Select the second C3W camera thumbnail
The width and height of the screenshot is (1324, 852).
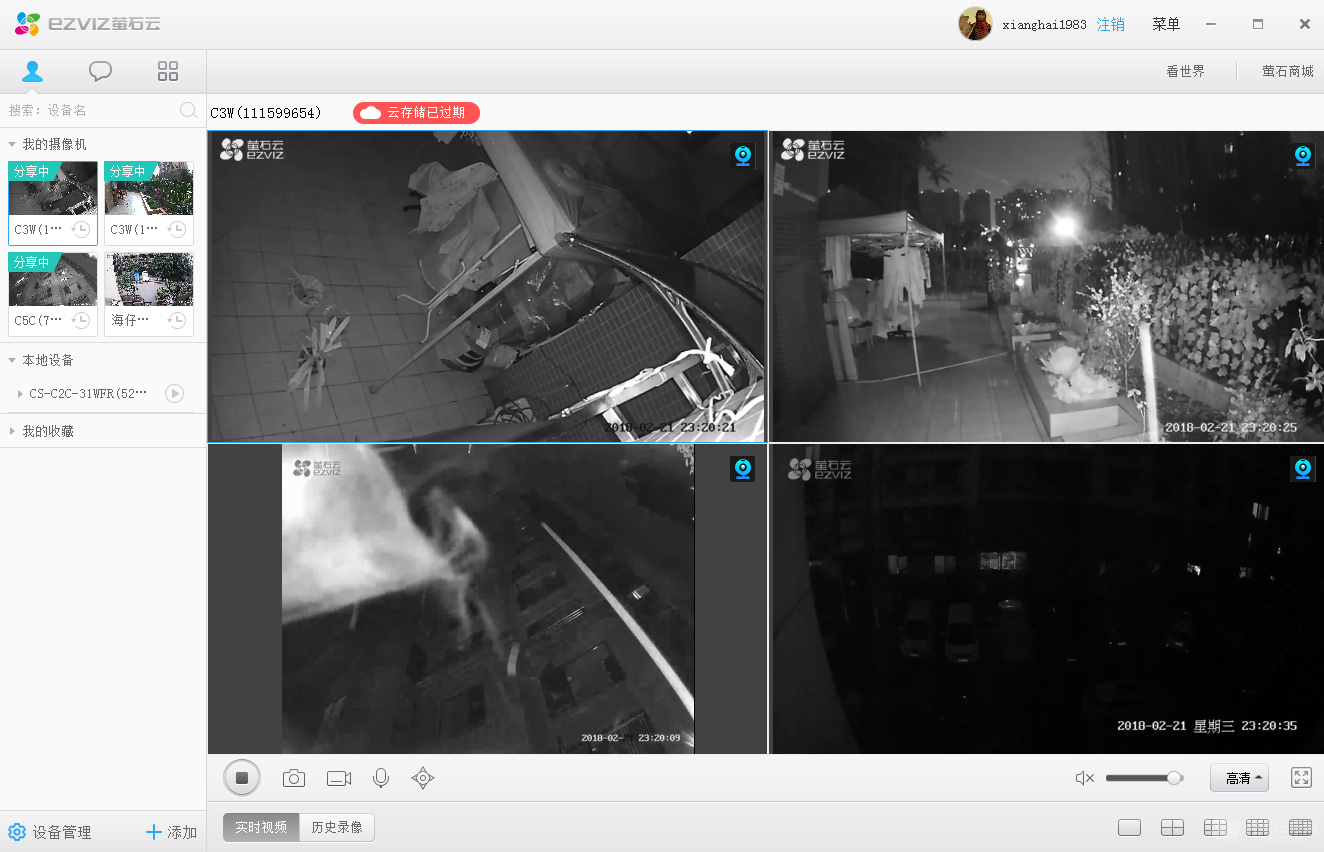point(149,203)
